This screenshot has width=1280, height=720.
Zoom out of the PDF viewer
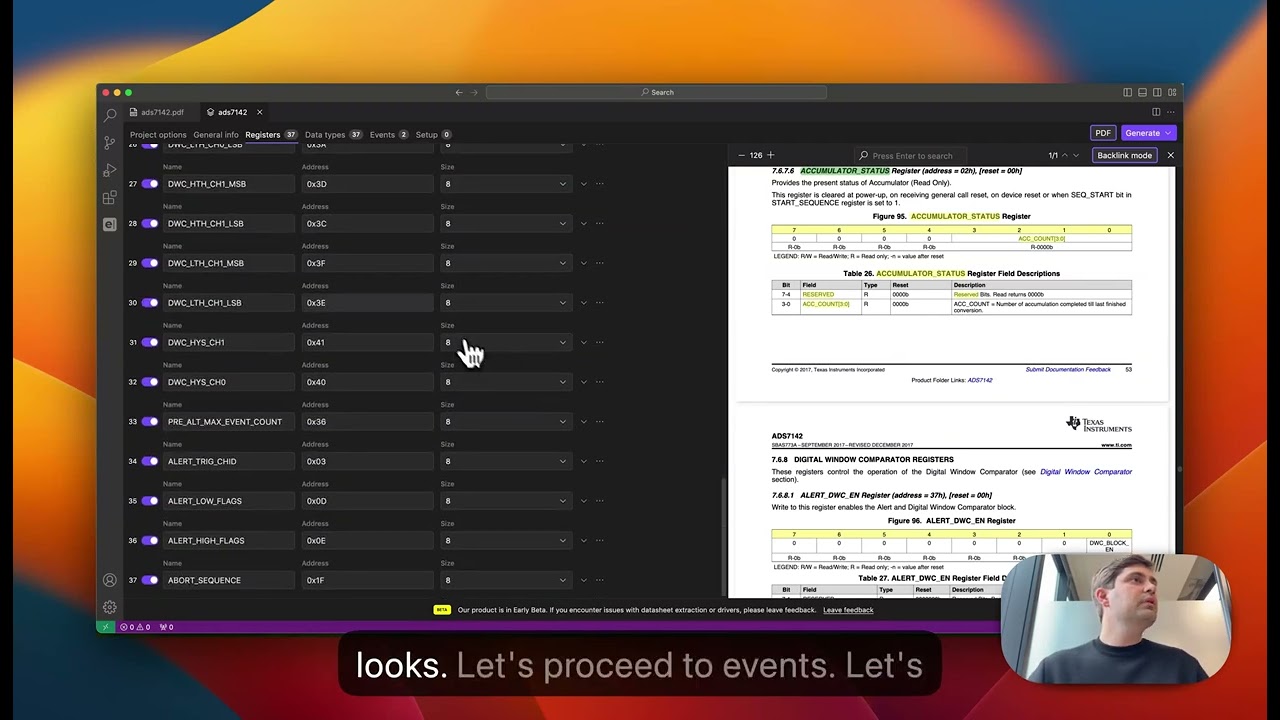[x=741, y=155]
